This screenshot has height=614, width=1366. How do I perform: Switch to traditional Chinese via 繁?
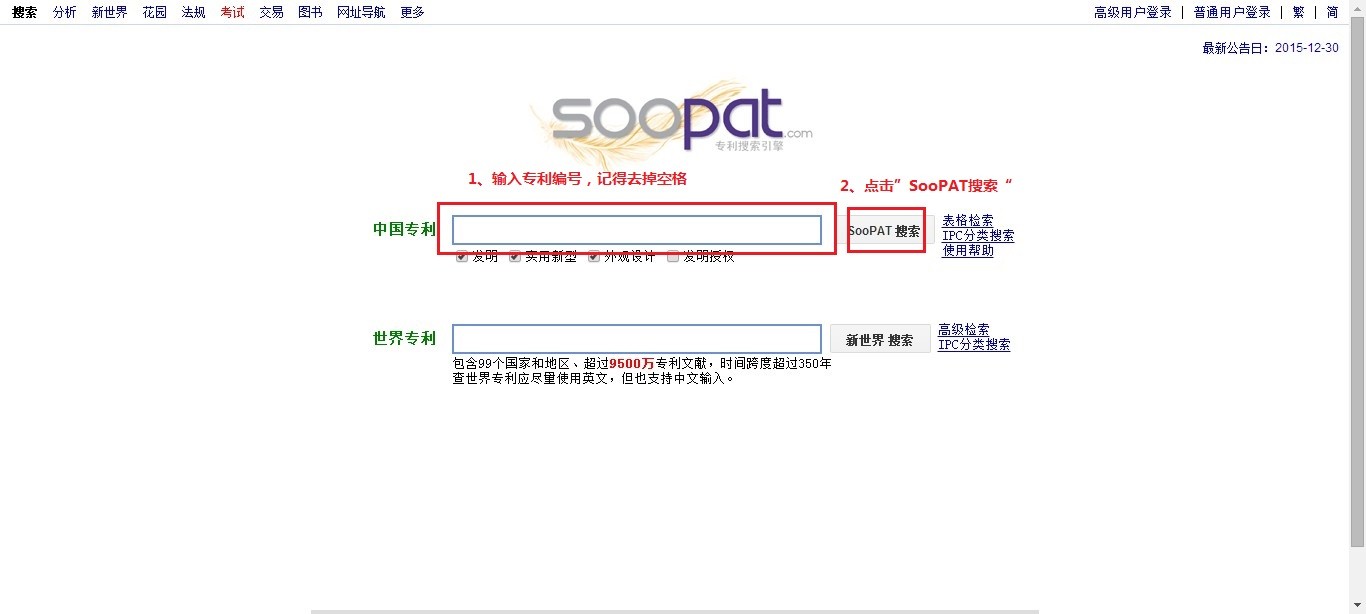pos(1298,12)
